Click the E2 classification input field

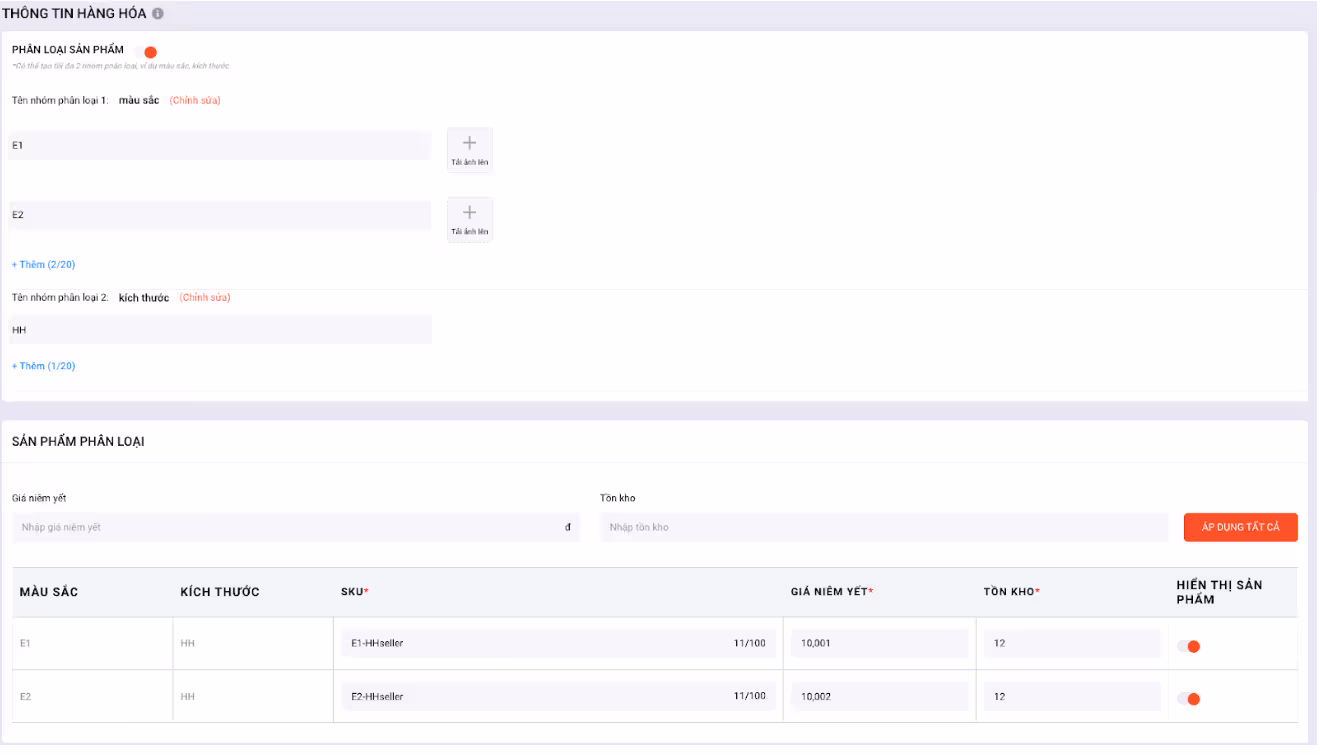point(220,215)
